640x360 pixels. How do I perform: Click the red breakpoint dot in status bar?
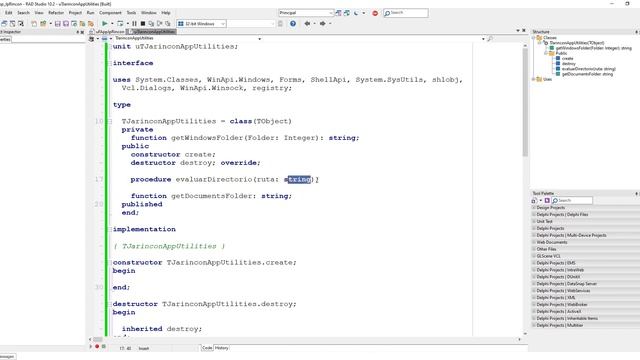coord(97,347)
